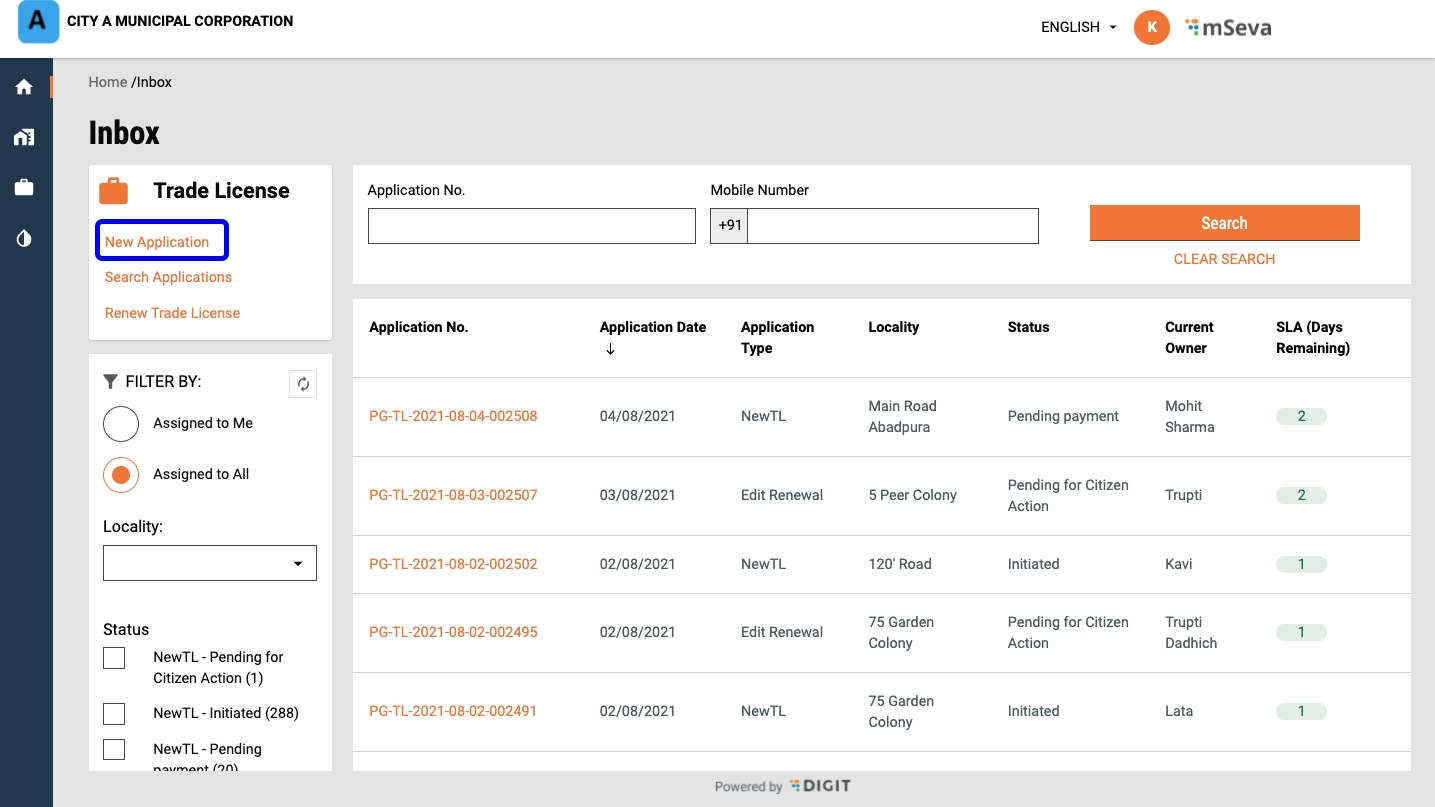The height and width of the screenshot is (807, 1435).
Task: Sort by Application Date arrow icon
Action: pyautogui.click(x=610, y=349)
